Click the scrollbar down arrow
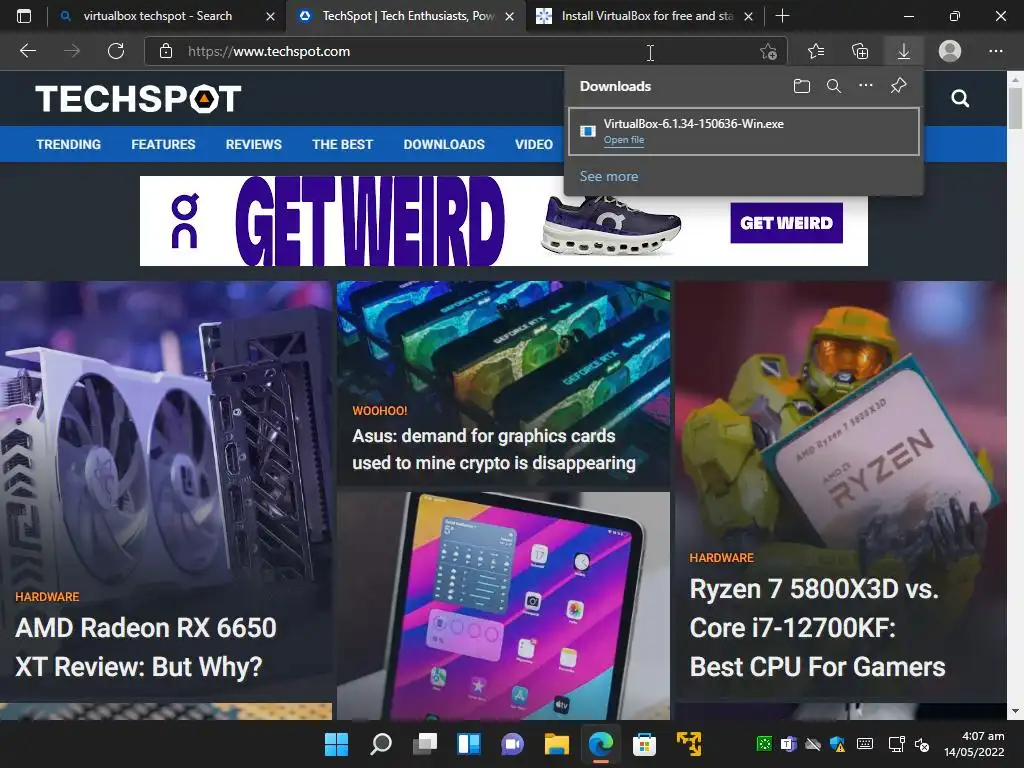This screenshot has height=768, width=1024. coord(1015,711)
